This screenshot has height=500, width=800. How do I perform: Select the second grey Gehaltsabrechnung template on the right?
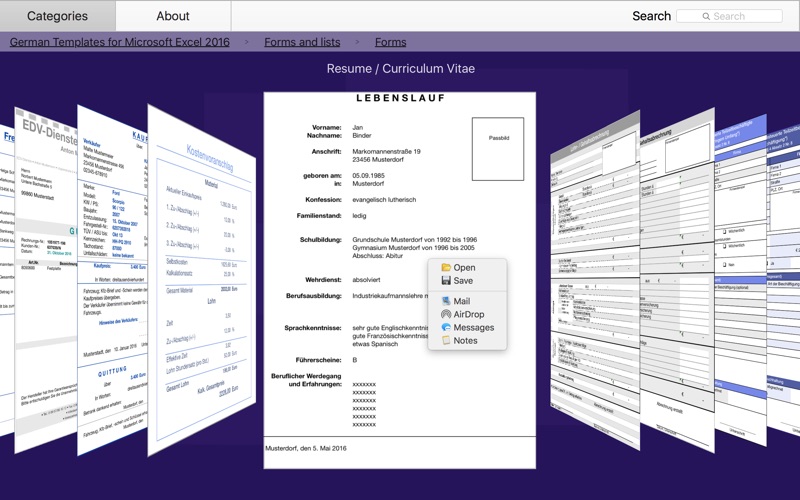[x=678, y=280]
